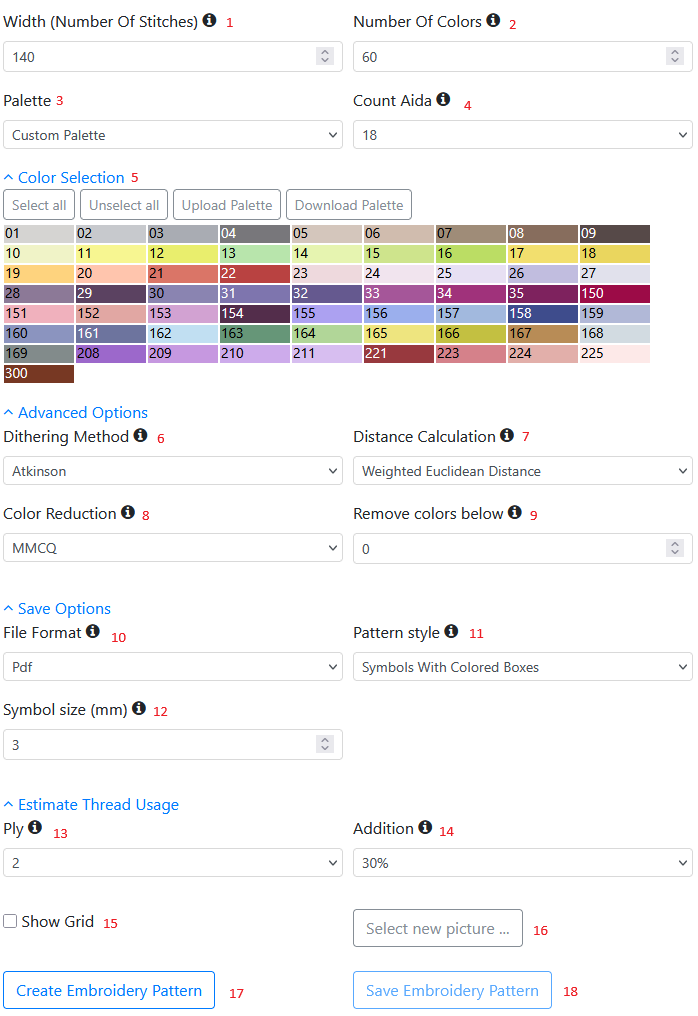Click info icon next to Color Reduction
This screenshot has height=1016, width=698.
(x=127, y=512)
